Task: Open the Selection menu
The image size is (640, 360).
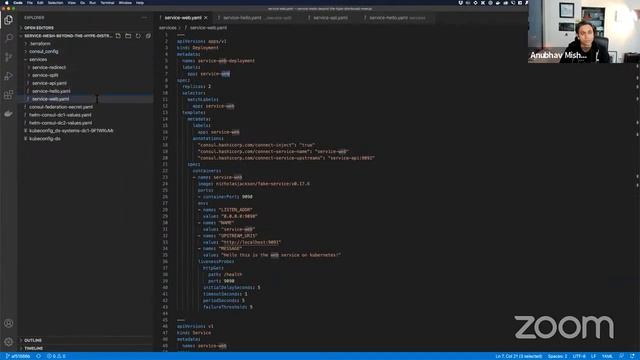Action: tap(56, 2)
